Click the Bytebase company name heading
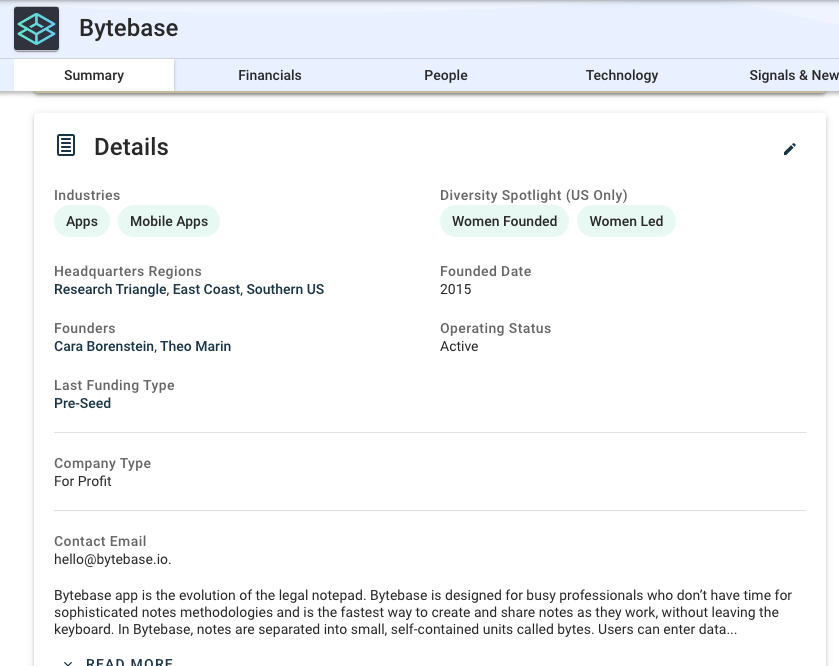The width and height of the screenshot is (839, 666). pyautogui.click(x=128, y=28)
